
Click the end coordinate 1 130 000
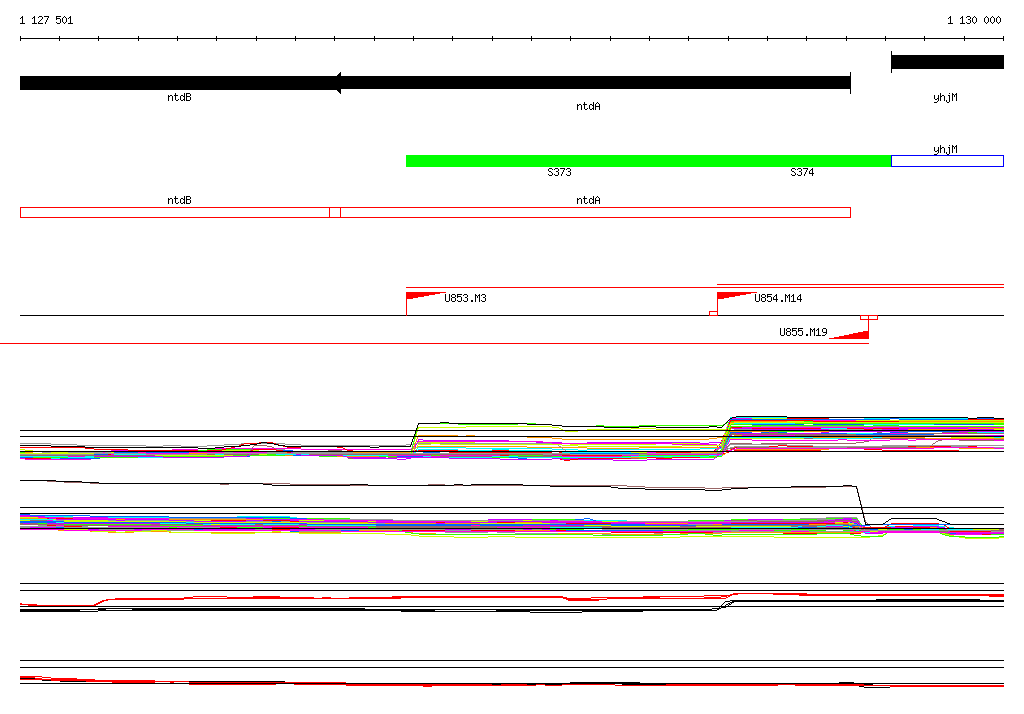974,20
